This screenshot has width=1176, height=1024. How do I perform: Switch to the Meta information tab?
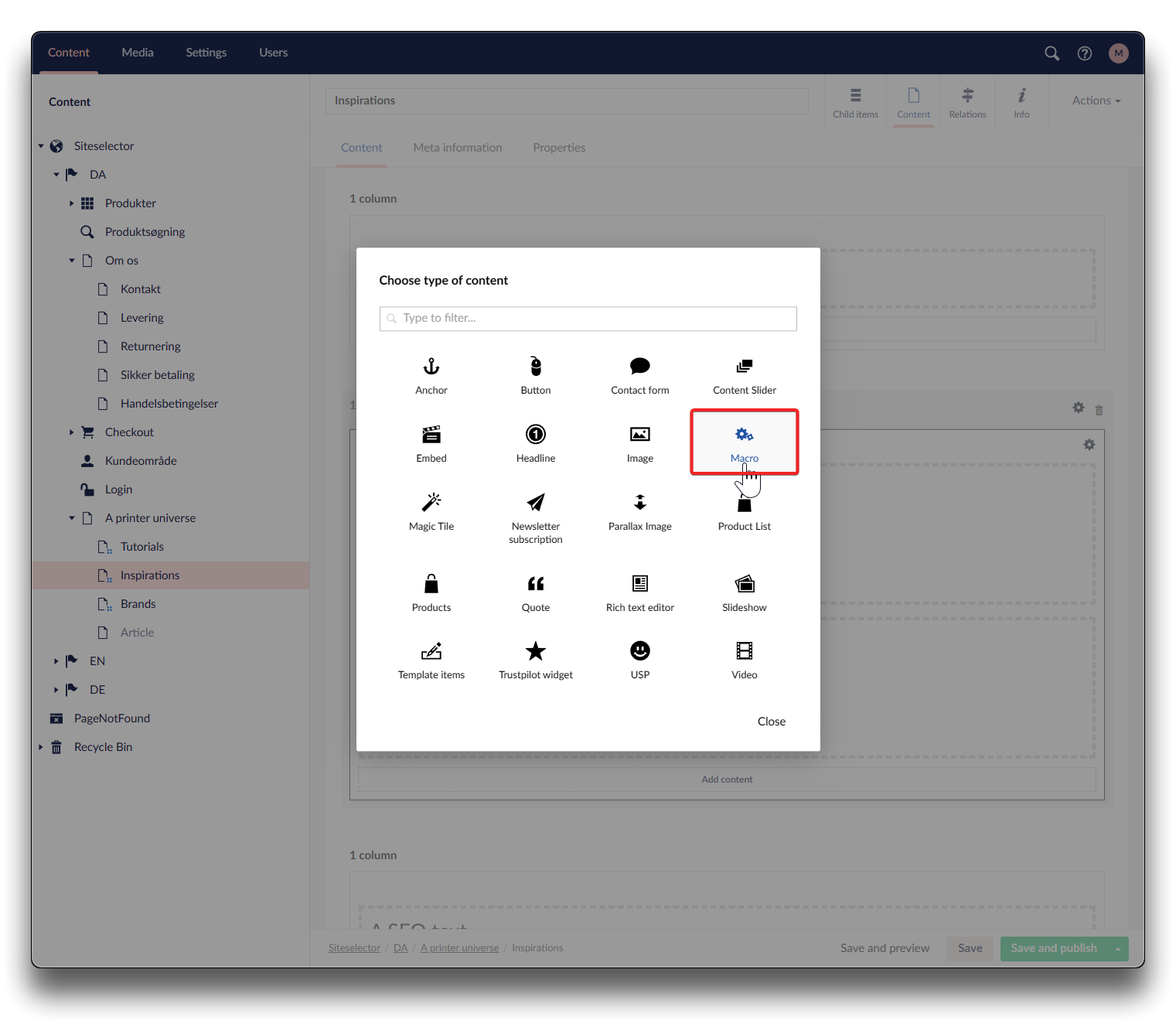[x=458, y=148]
